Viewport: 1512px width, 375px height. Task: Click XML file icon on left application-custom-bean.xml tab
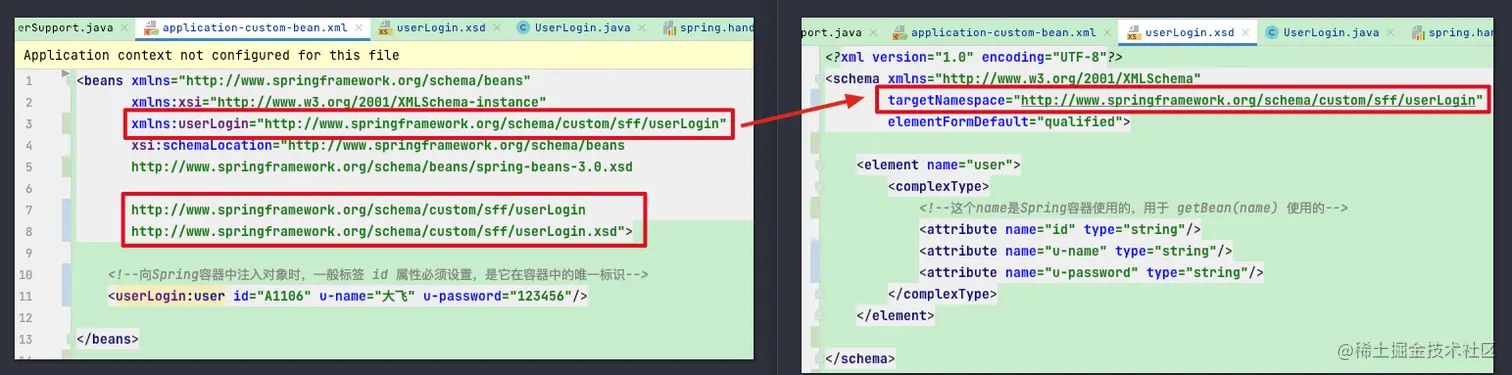click(x=150, y=28)
